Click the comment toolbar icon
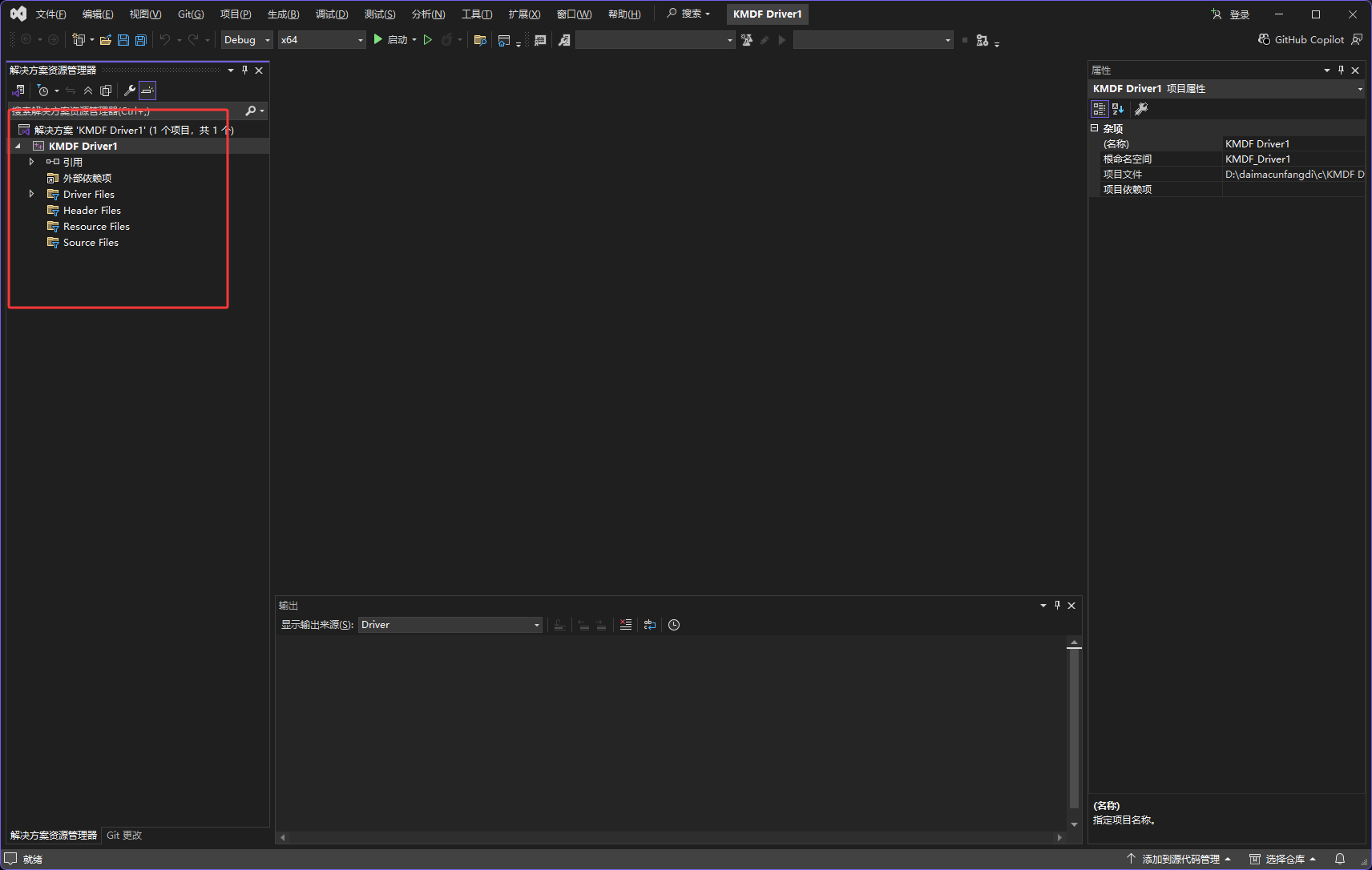 click(540, 40)
